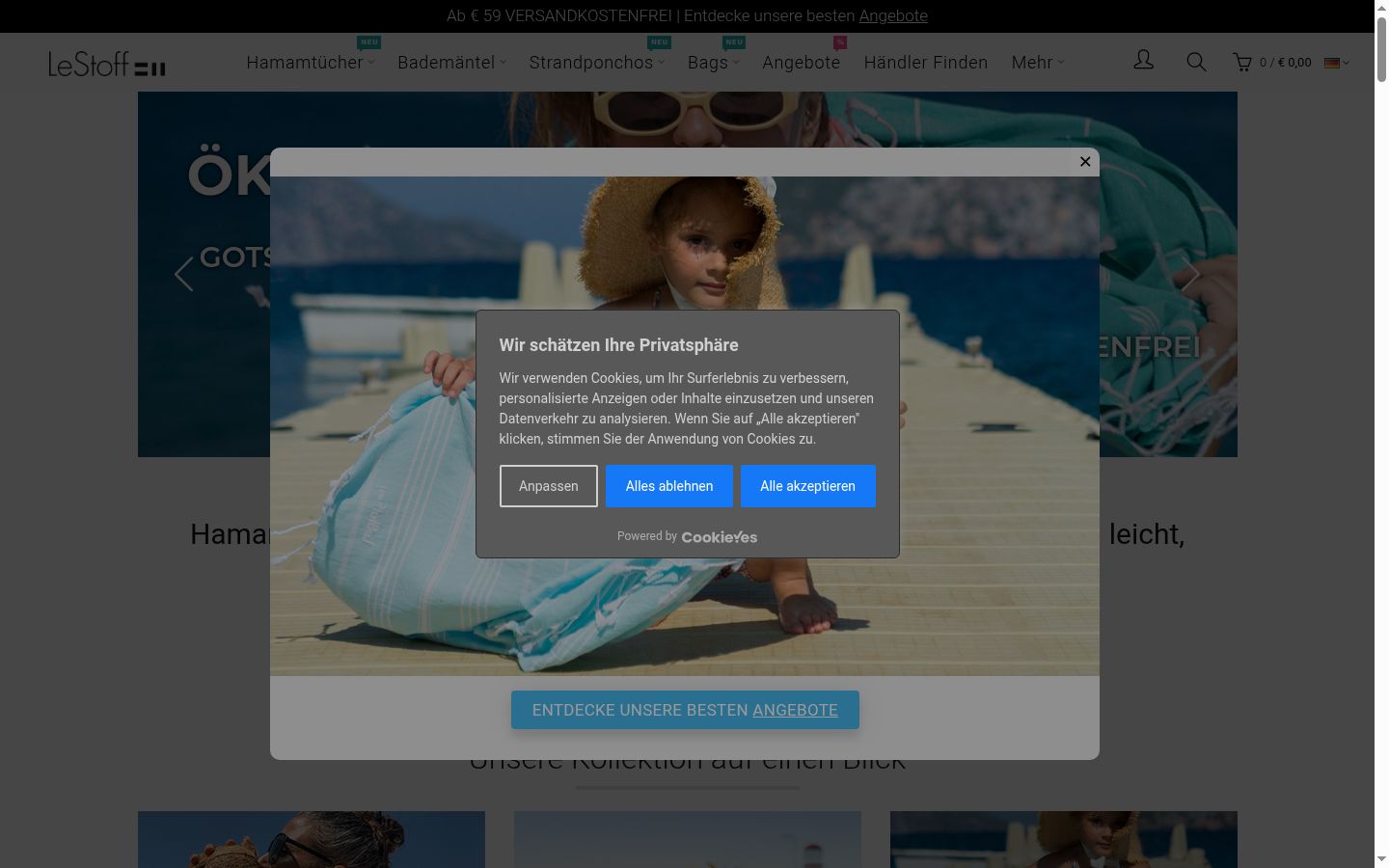Screen dimensions: 1389x868
Task: Open the Mehr menu
Action: pos(1037,63)
